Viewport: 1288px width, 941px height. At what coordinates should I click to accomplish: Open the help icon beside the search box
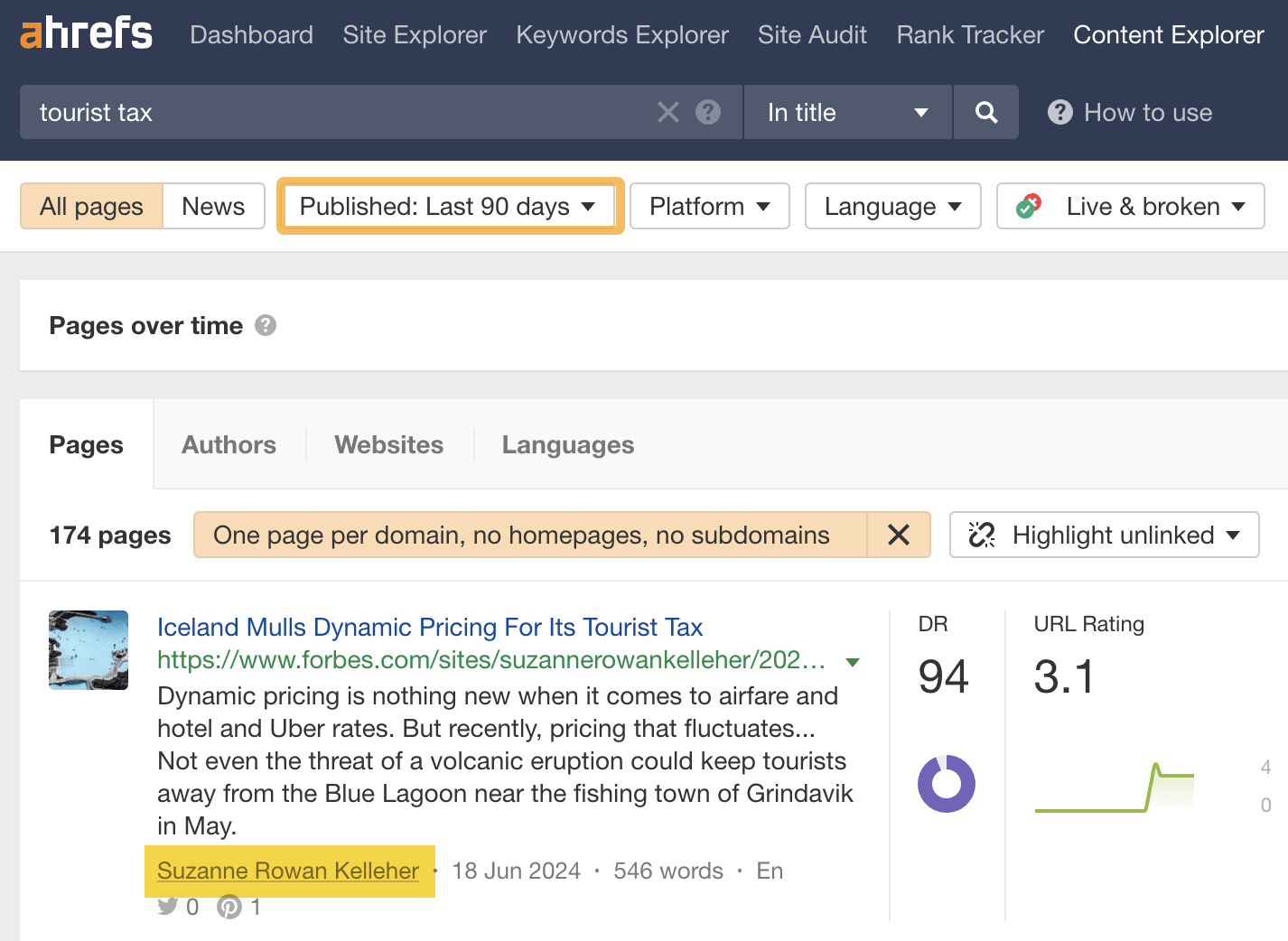(709, 112)
